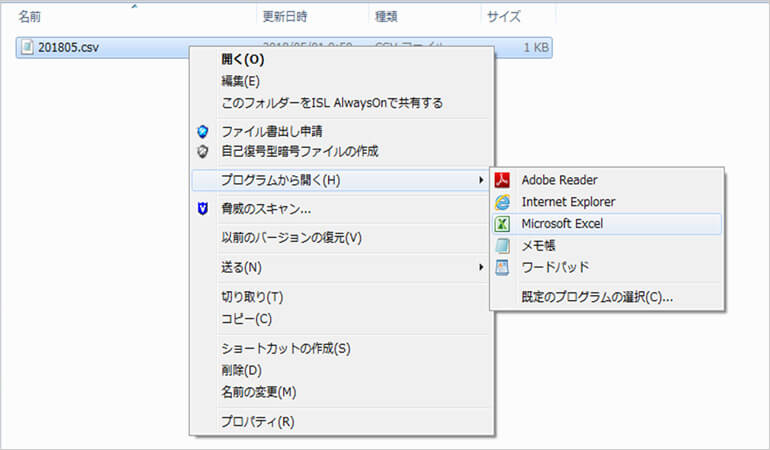Expand the プログラムから開く submenu arrow

tap(481, 181)
